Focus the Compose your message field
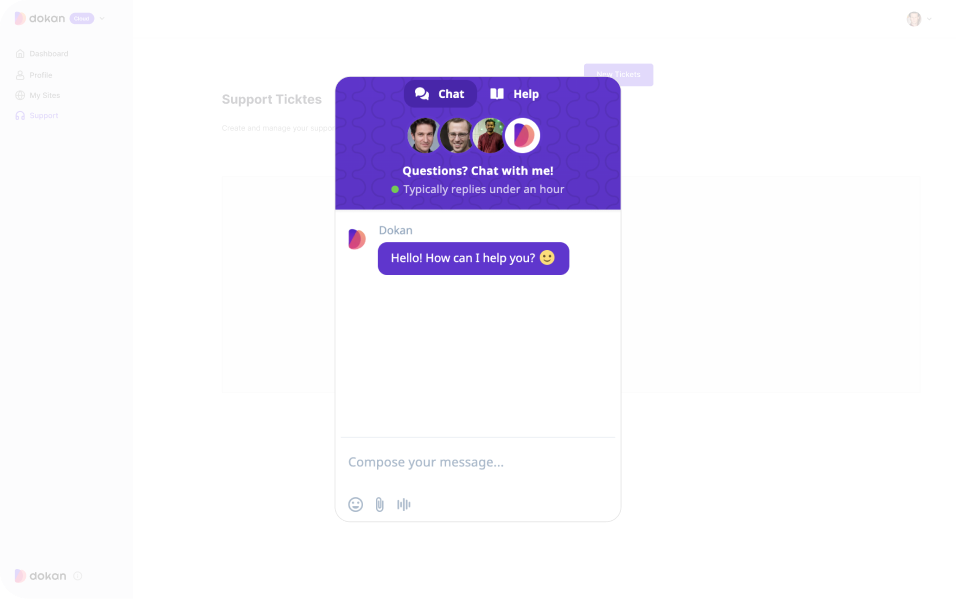This screenshot has height=599, width=957. (477, 462)
